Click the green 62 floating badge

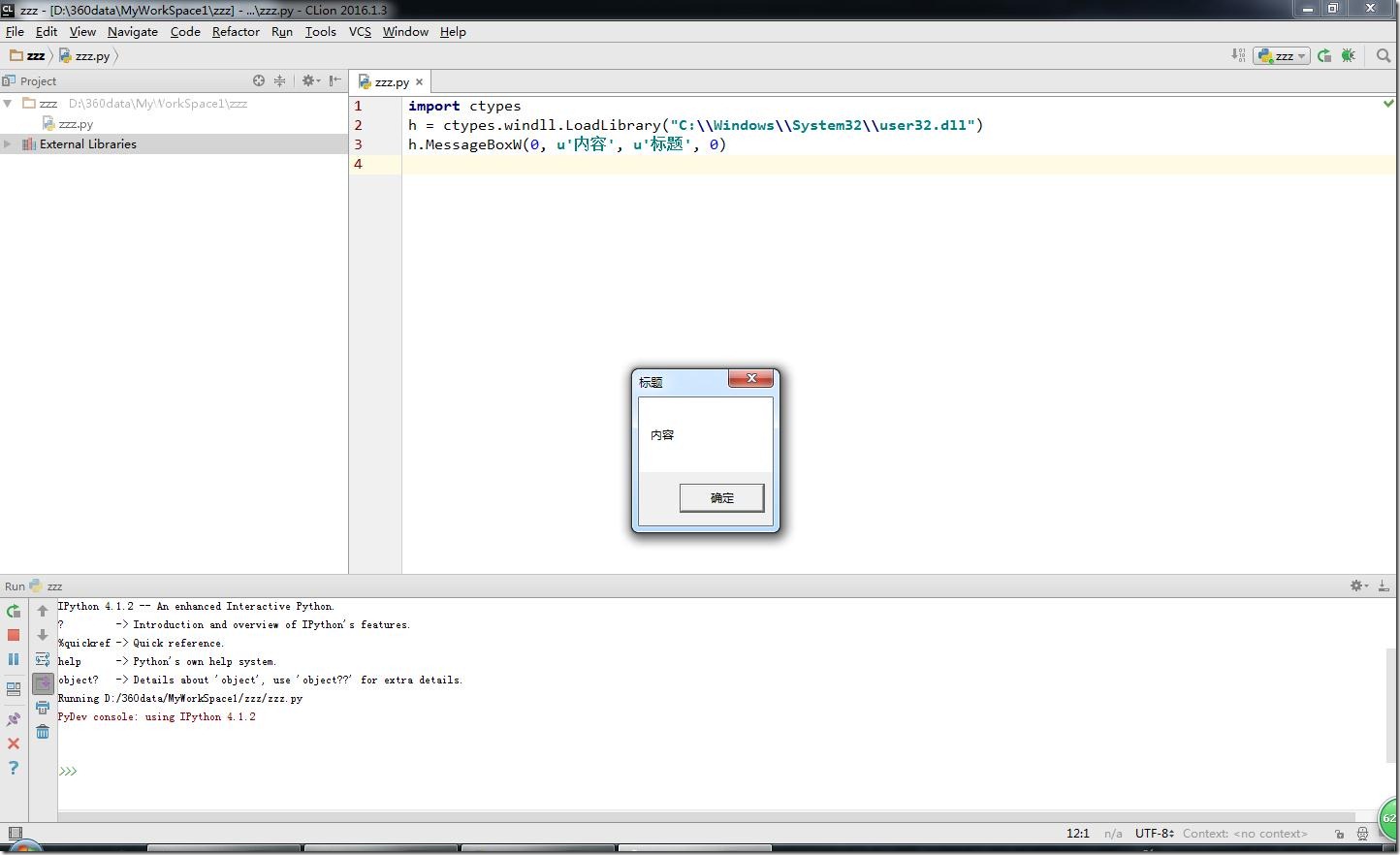[x=1390, y=818]
